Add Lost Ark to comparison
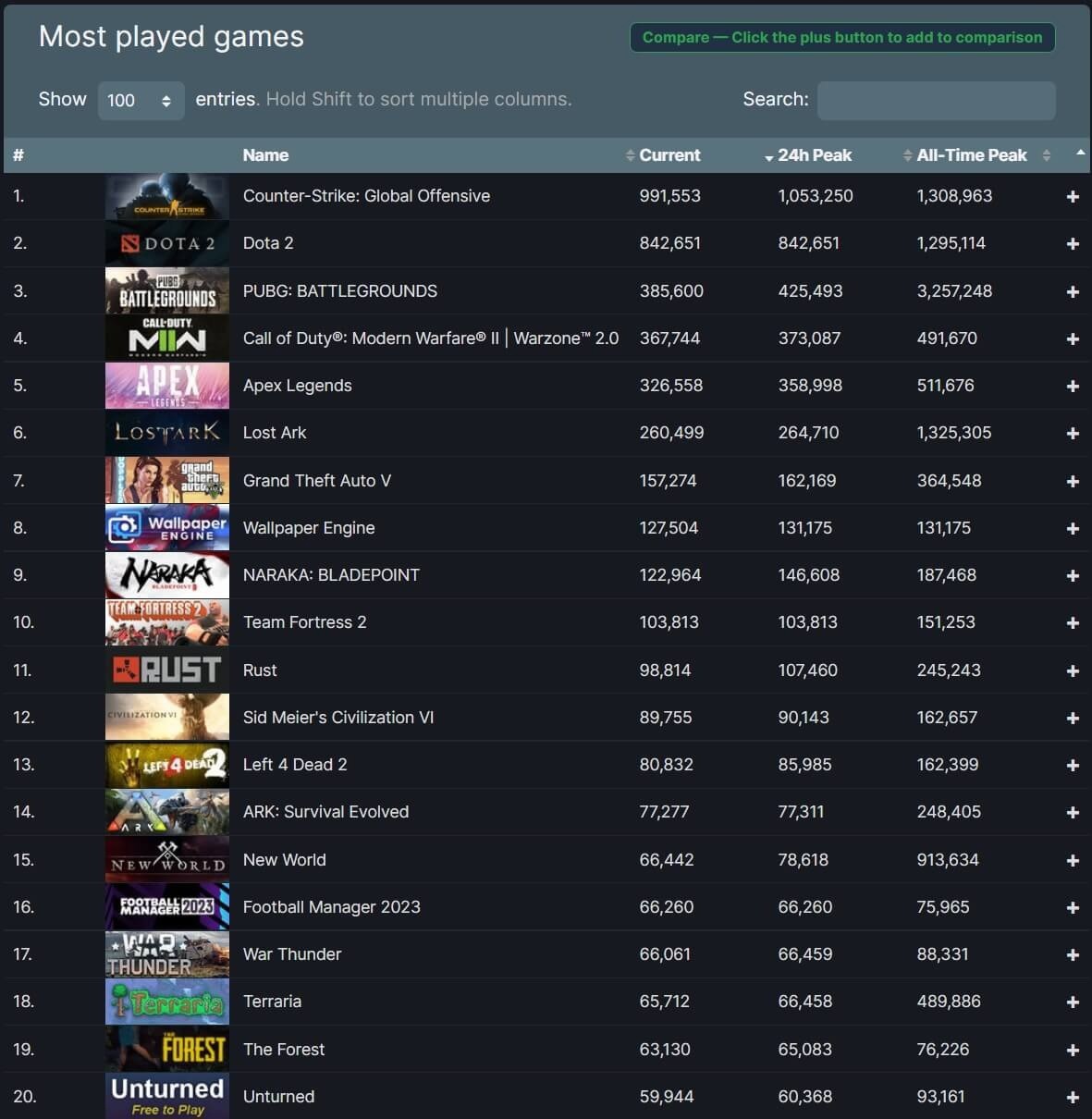The width and height of the screenshot is (1092, 1119). (1072, 433)
